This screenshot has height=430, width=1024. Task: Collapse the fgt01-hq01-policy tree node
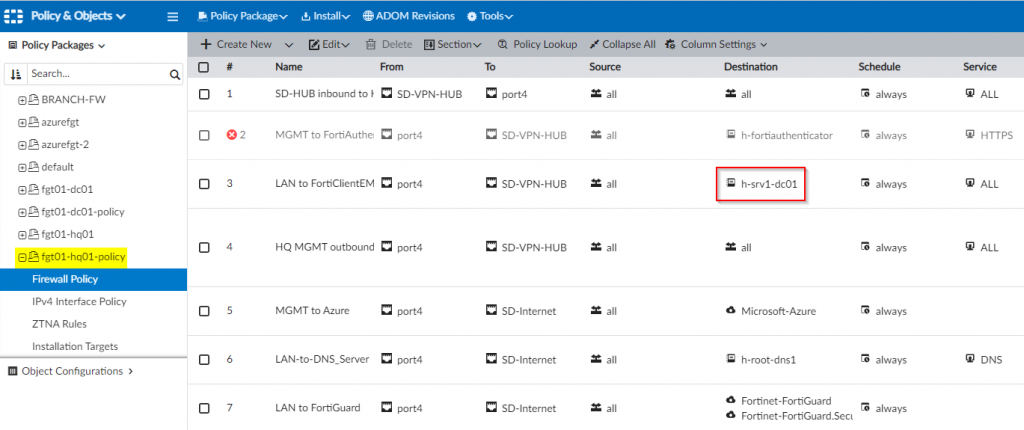click(x=22, y=258)
